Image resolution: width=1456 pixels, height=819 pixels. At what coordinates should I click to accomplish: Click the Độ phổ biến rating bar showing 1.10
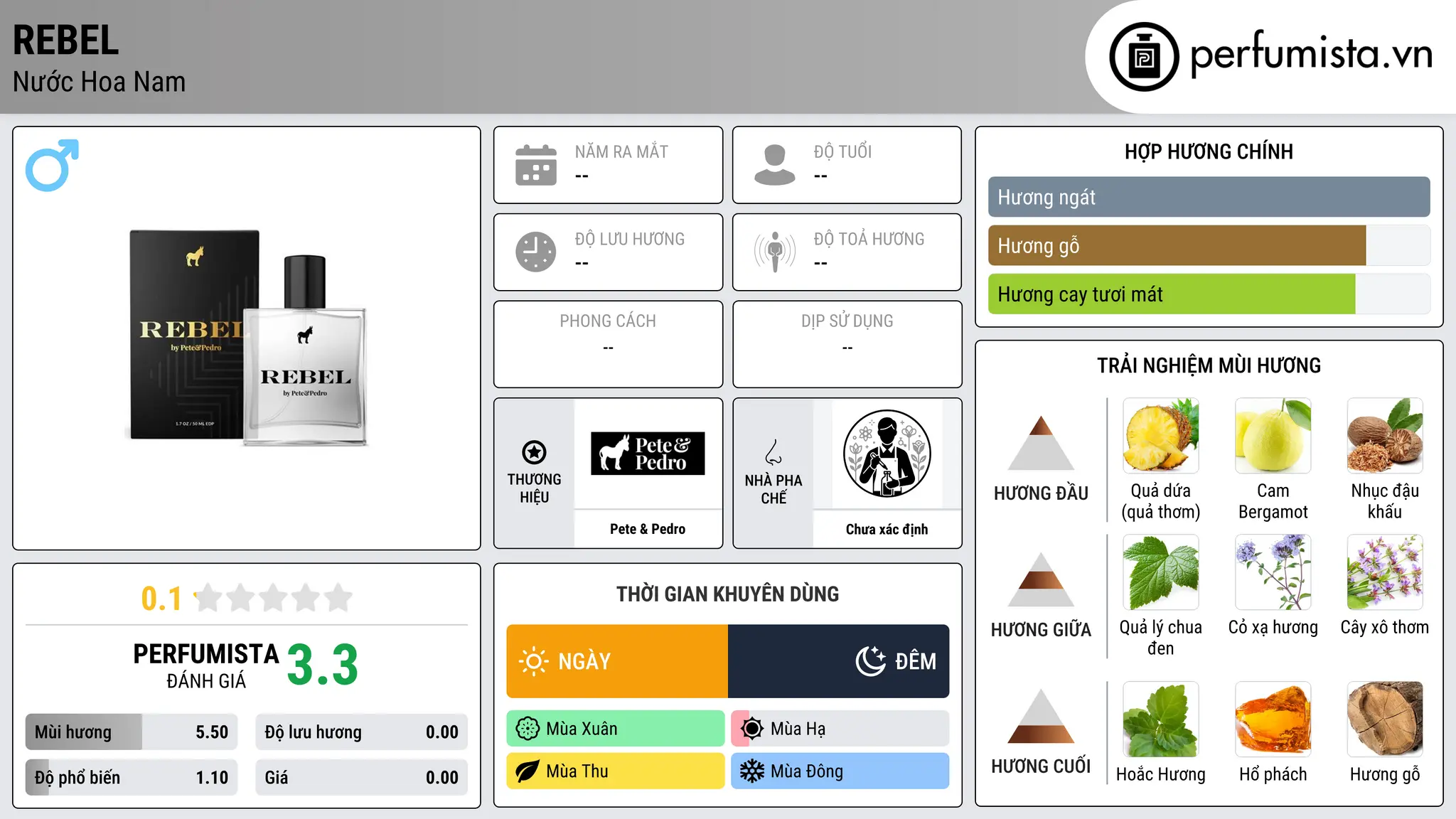tap(132, 778)
